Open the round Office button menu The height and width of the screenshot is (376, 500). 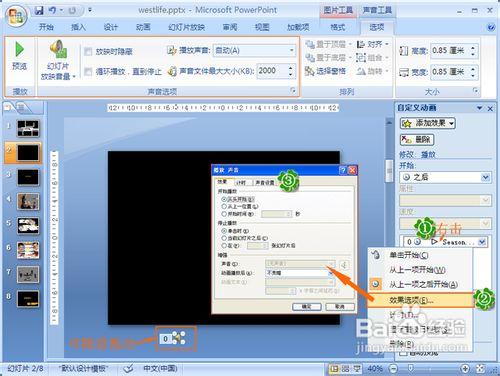[x=17, y=16]
